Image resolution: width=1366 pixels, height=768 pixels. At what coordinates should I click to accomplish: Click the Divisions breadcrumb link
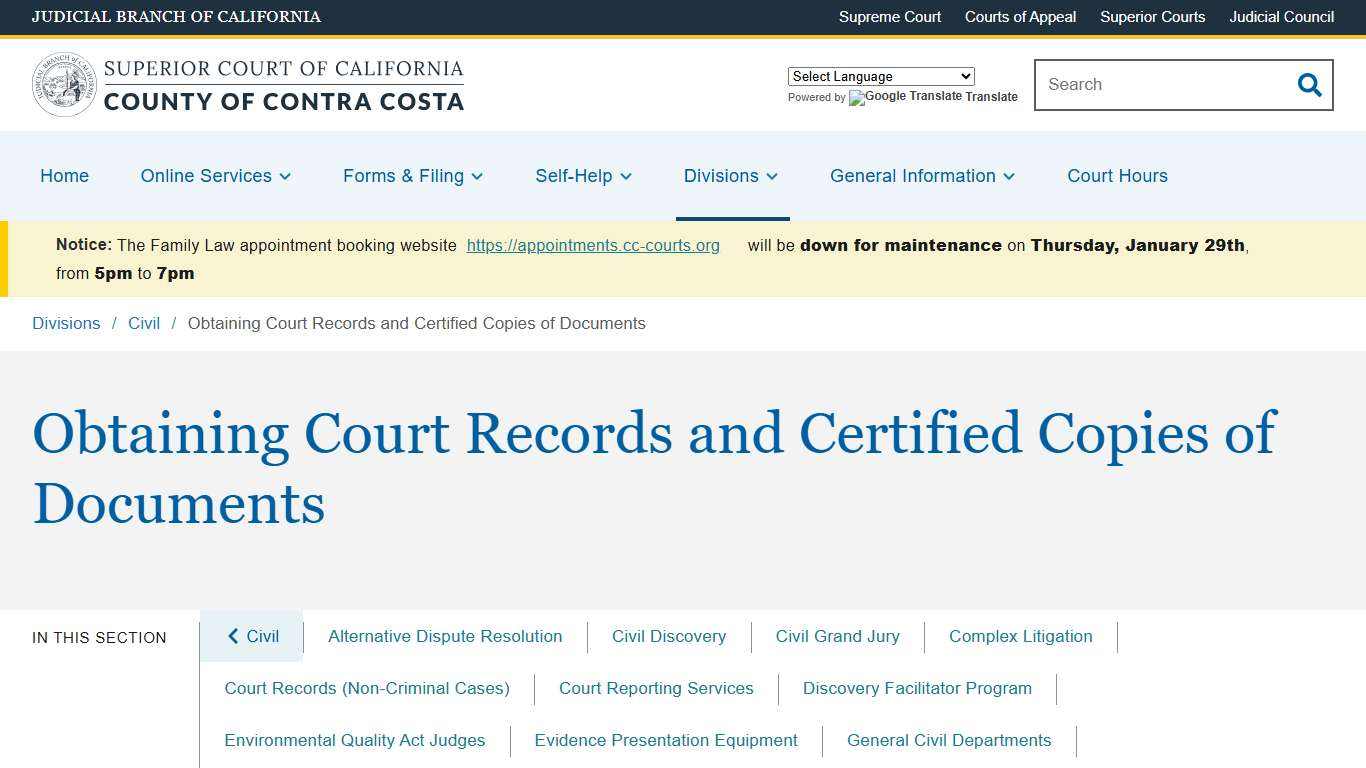click(66, 323)
